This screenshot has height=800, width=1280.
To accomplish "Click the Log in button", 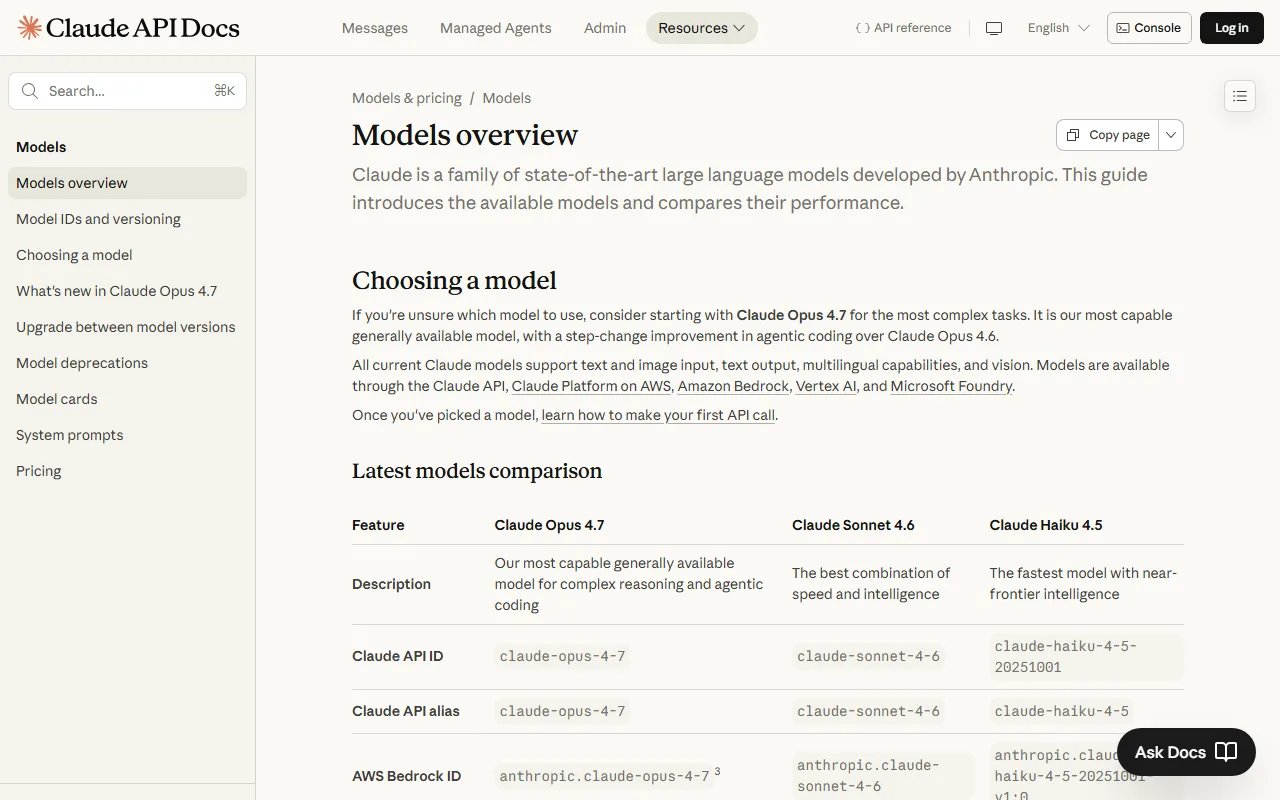I will [1232, 28].
